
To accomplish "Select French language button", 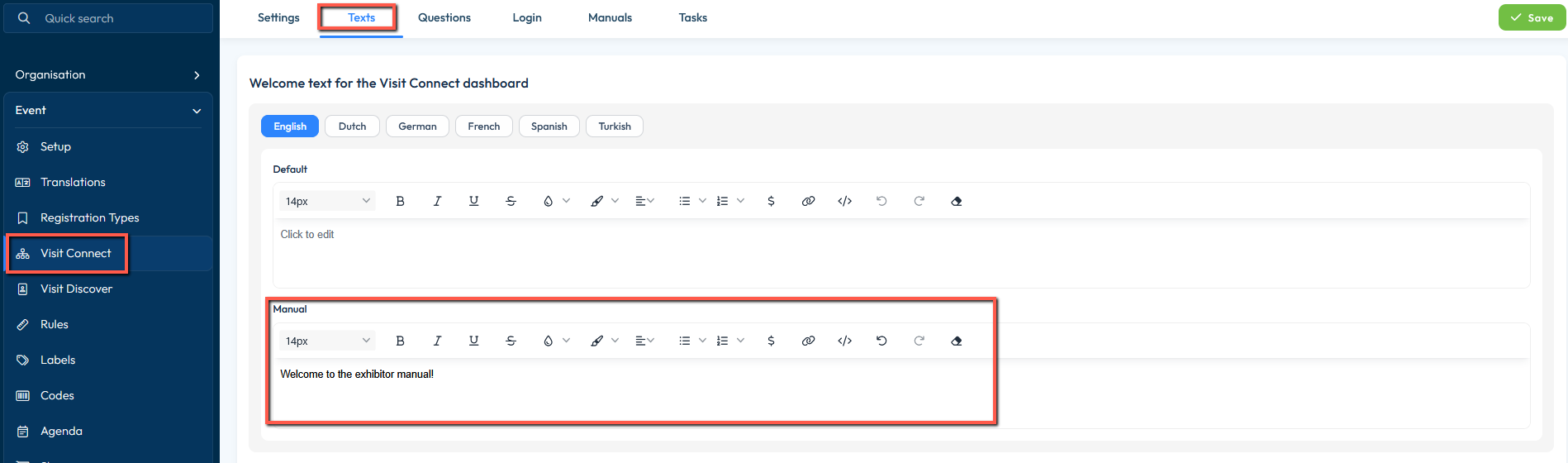I will tap(484, 126).
